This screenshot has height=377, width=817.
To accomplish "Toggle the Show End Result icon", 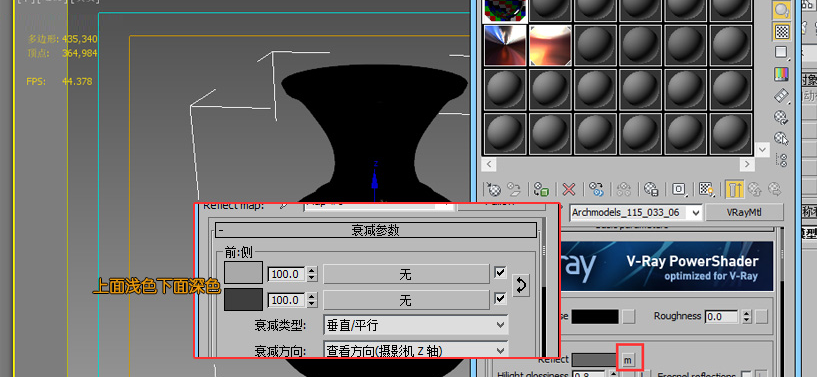I will point(734,189).
